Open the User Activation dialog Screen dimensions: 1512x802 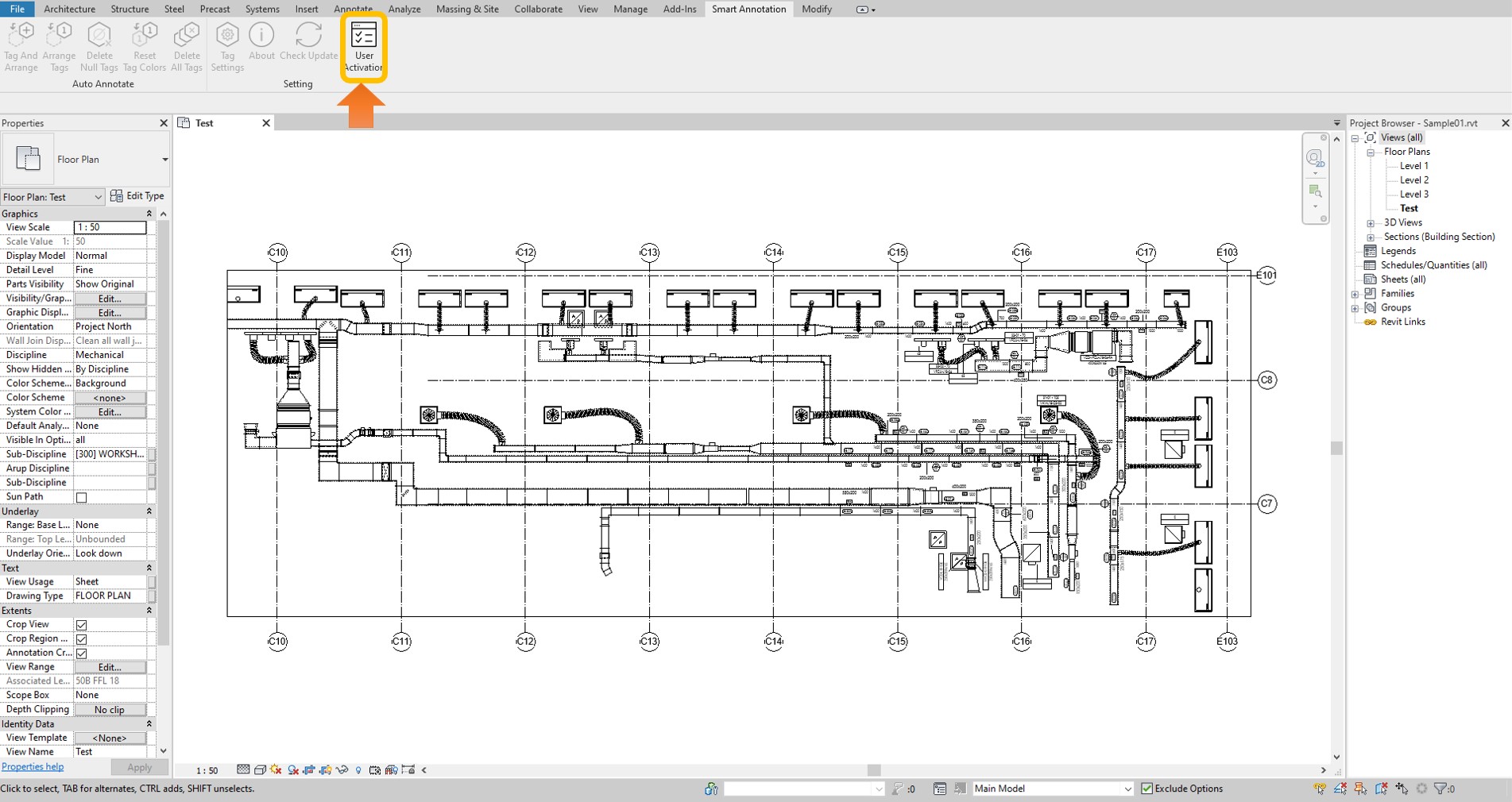click(364, 47)
